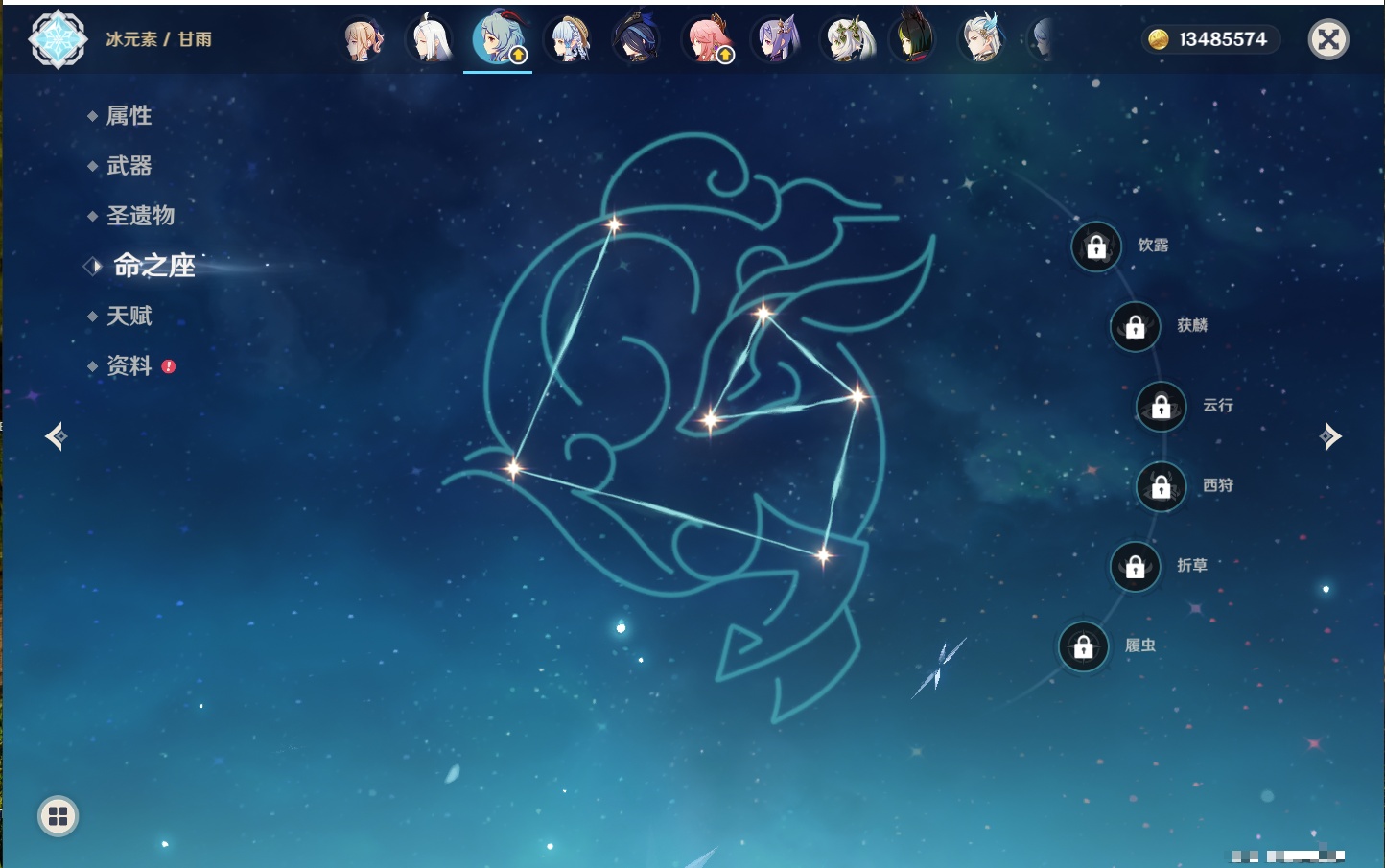Select the white-haired portrait with green leaf ornament

(x=848, y=39)
